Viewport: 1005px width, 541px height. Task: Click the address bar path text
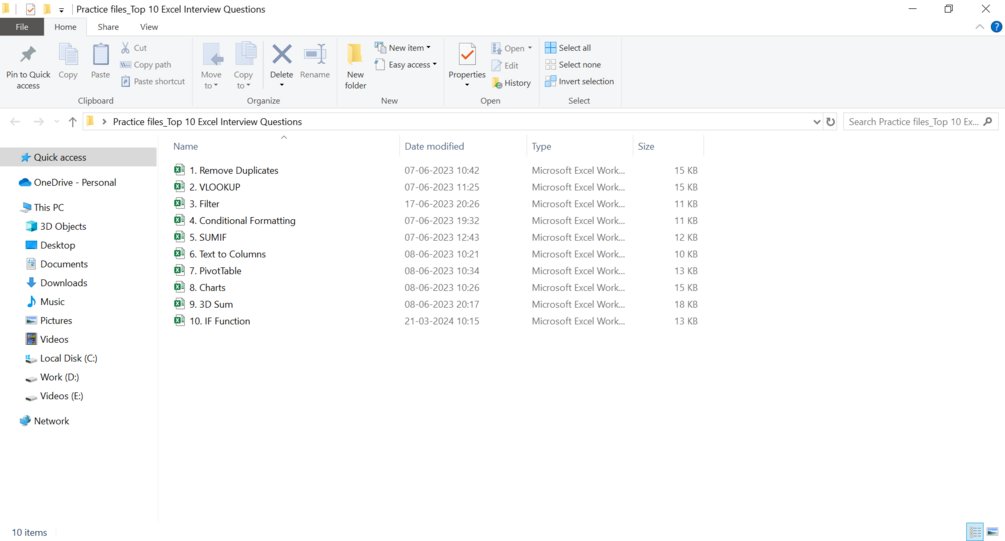point(207,122)
